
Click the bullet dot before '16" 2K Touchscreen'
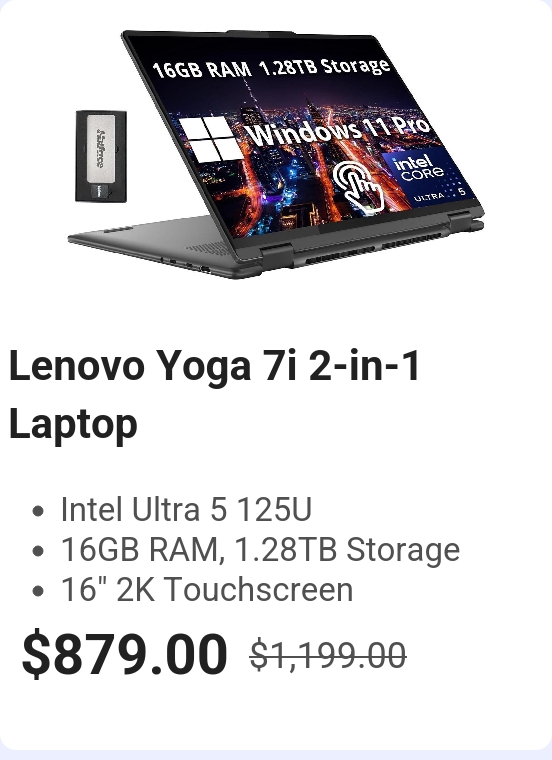[x=38, y=591]
